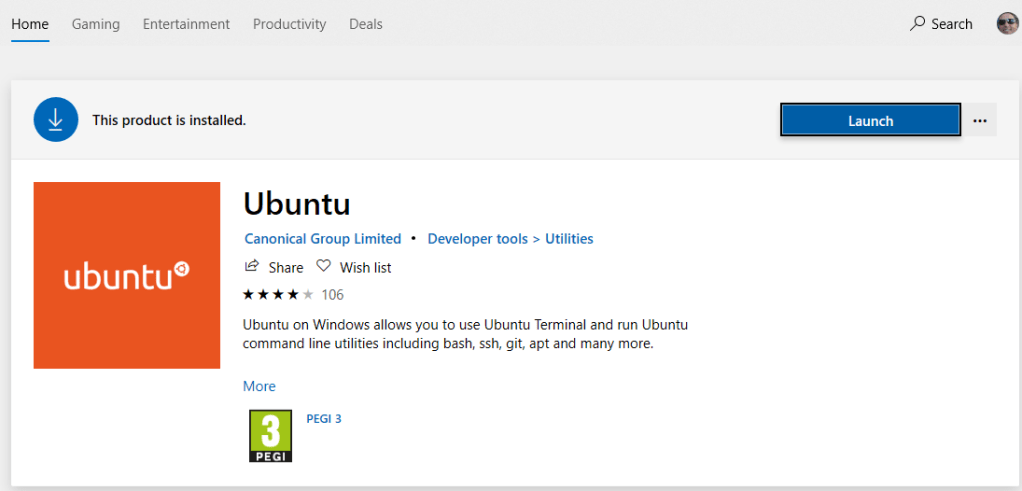
Task: Open the PEGI 3 text link
Action: (x=324, y=419)
